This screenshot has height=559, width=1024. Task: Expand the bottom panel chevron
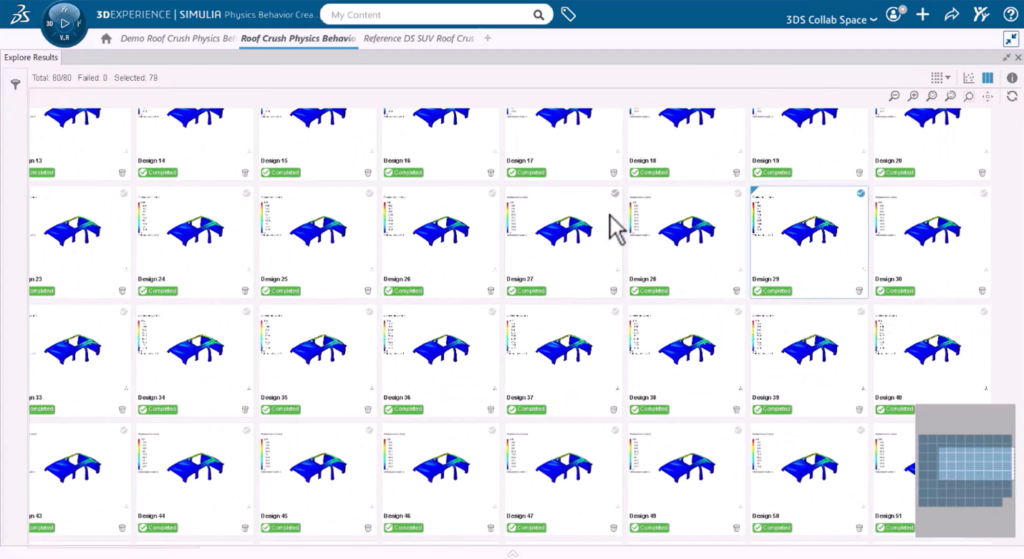[x=513, y=554]
